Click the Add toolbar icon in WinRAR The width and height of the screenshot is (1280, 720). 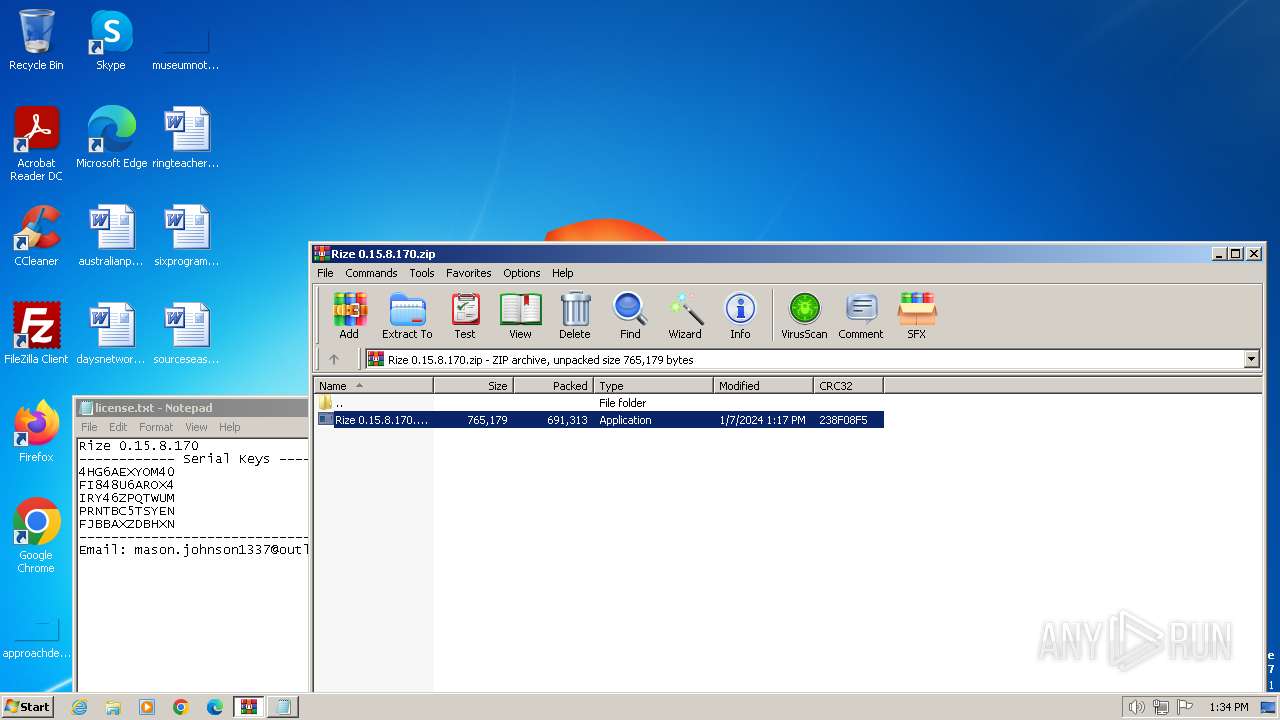(349, 316)
